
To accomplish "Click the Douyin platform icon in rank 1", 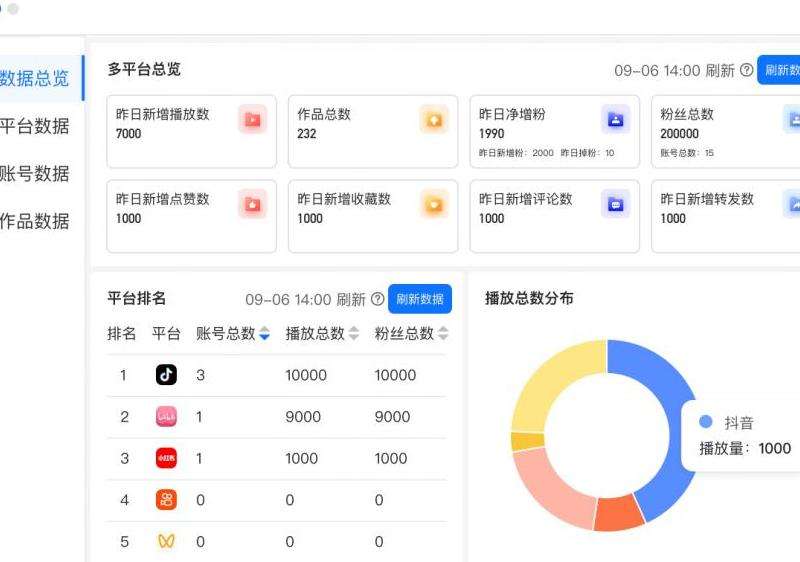I will tap(166, 375).
